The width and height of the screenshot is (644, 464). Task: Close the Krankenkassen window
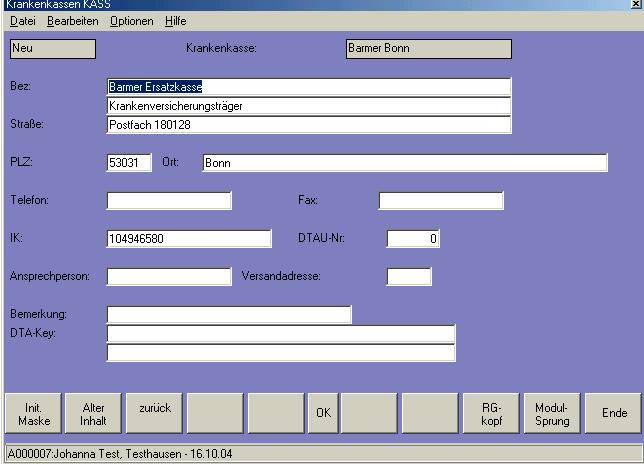coord(636,4)
